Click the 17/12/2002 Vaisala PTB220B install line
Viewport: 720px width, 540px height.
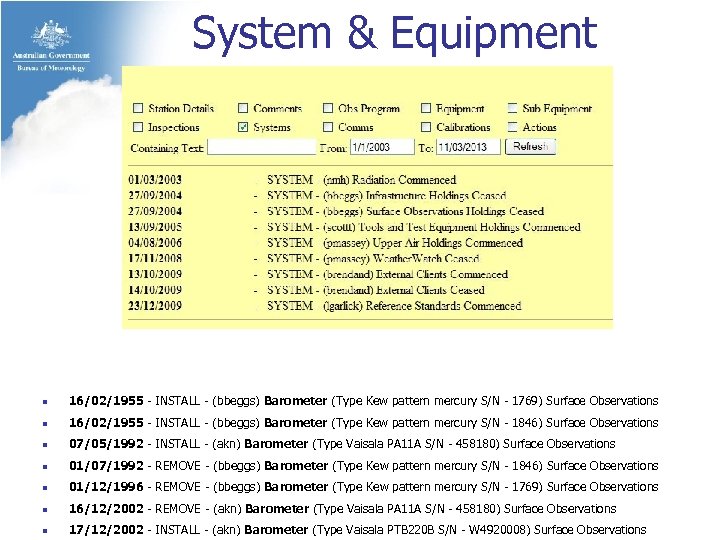coord(358,530)
